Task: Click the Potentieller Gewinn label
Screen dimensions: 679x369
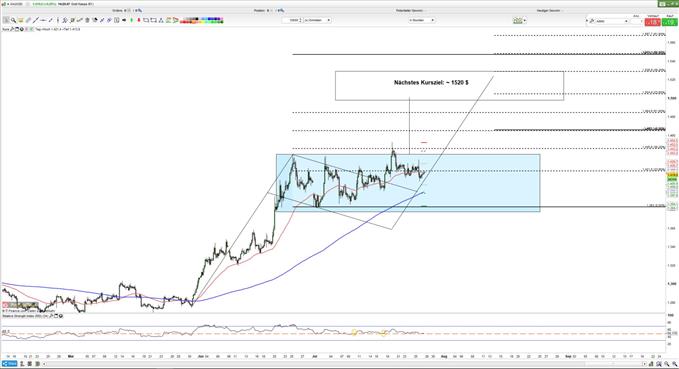Action: point(409,10)
